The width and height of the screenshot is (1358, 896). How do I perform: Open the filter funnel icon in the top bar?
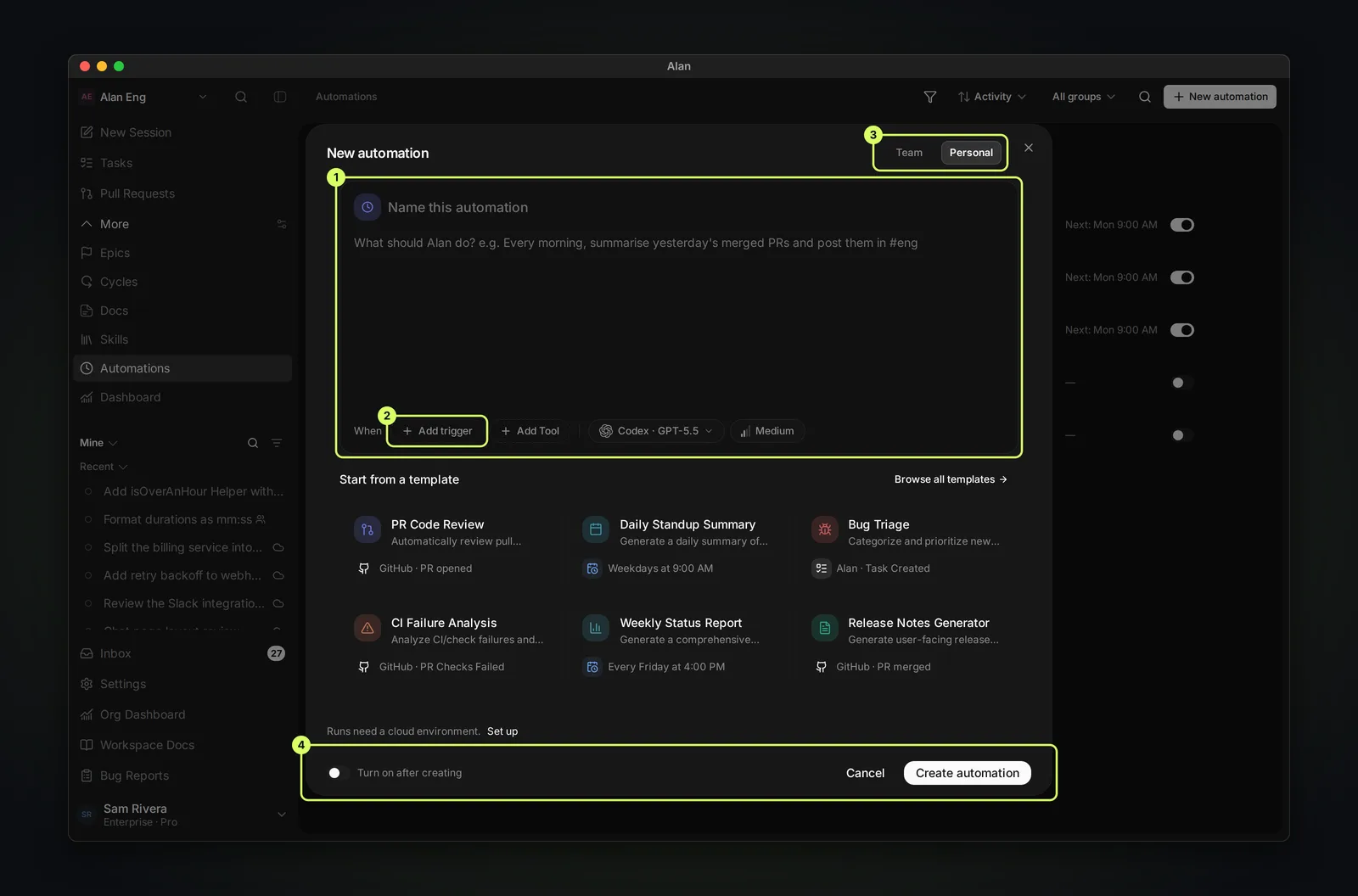[x=930, y=97]
